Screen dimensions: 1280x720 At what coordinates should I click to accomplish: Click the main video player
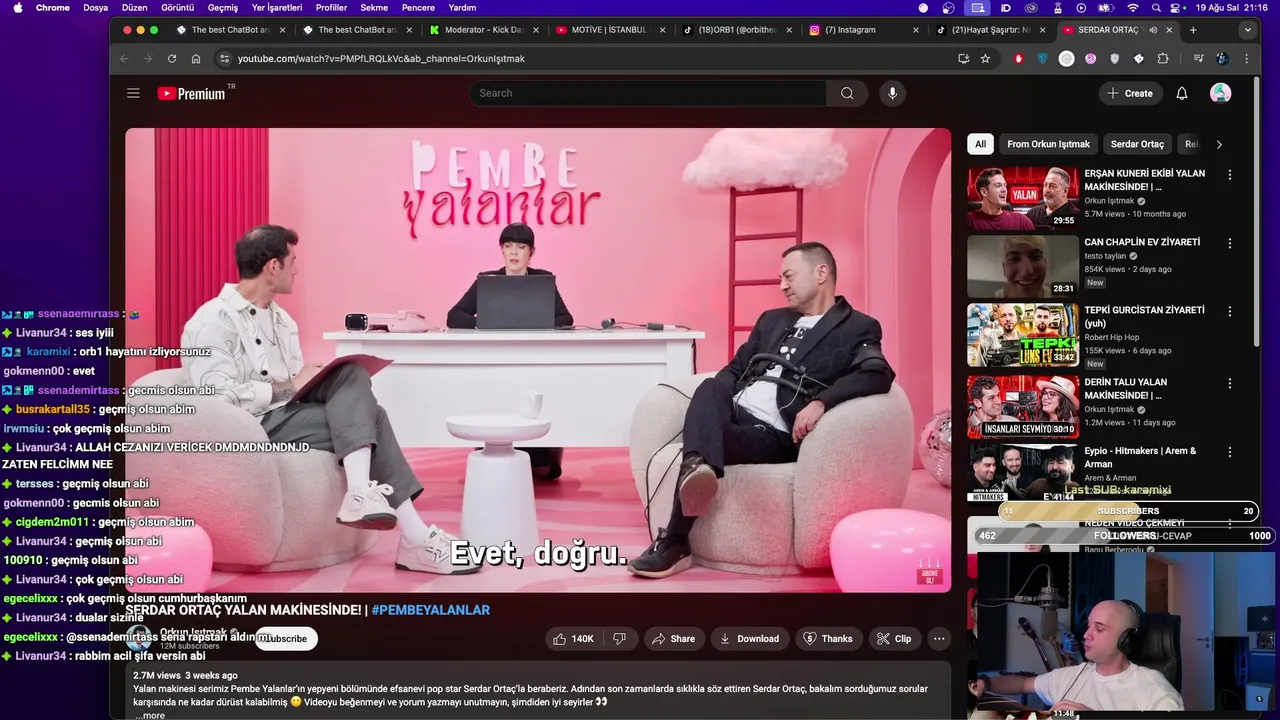pyautogui.click(x=538, y=360)
